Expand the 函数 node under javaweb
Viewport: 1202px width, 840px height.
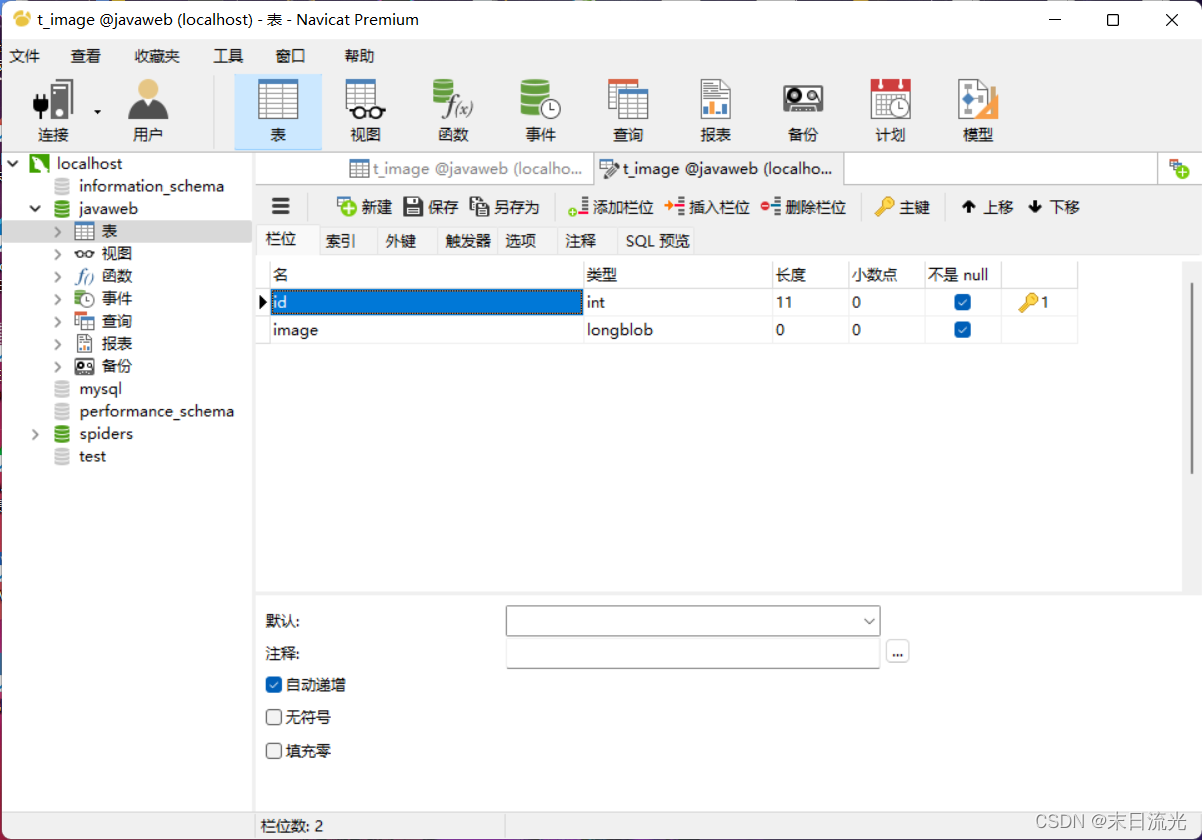tap(58, 276)
